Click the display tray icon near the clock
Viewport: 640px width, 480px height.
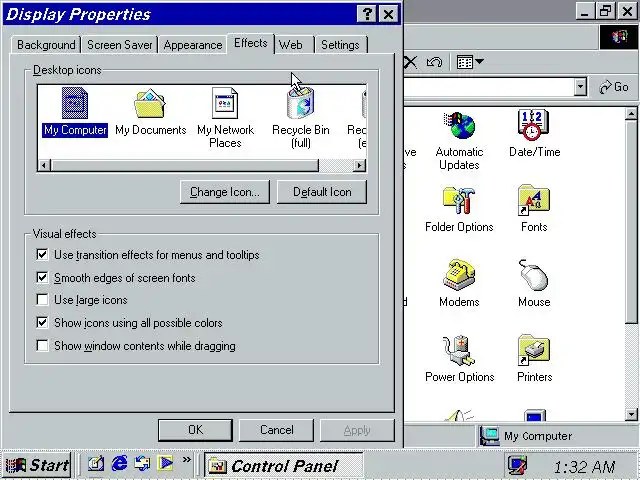pos(517,465)
